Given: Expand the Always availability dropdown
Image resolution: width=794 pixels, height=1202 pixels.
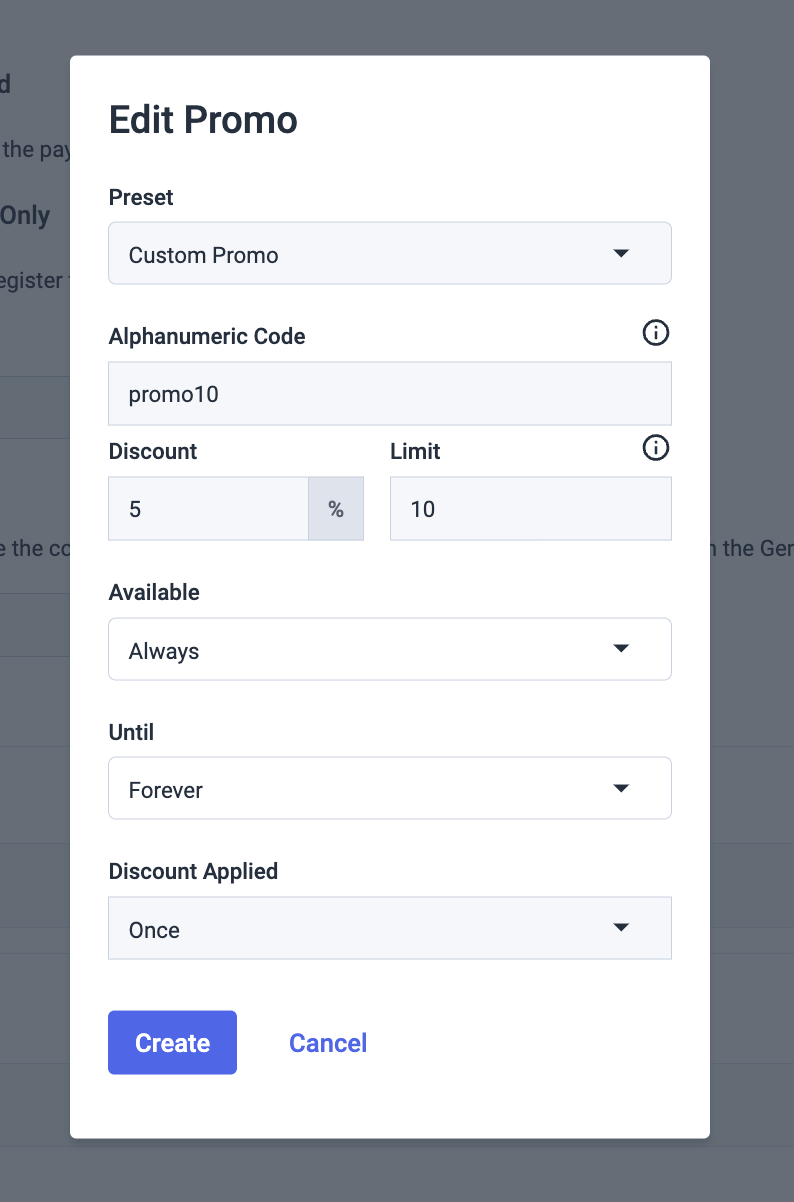Looking at the screenshot, I should 390,649.
